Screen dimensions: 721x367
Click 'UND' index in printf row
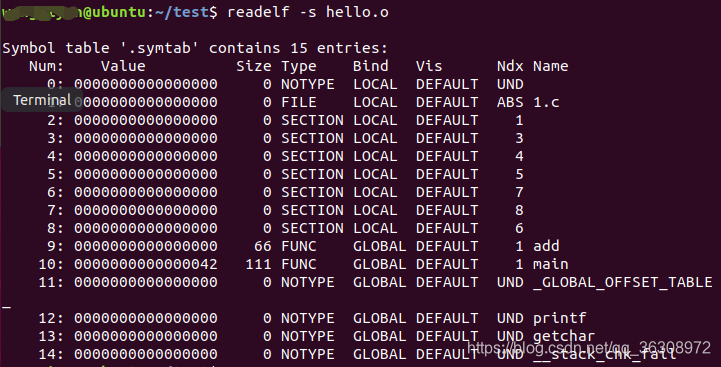pos(510,318)
